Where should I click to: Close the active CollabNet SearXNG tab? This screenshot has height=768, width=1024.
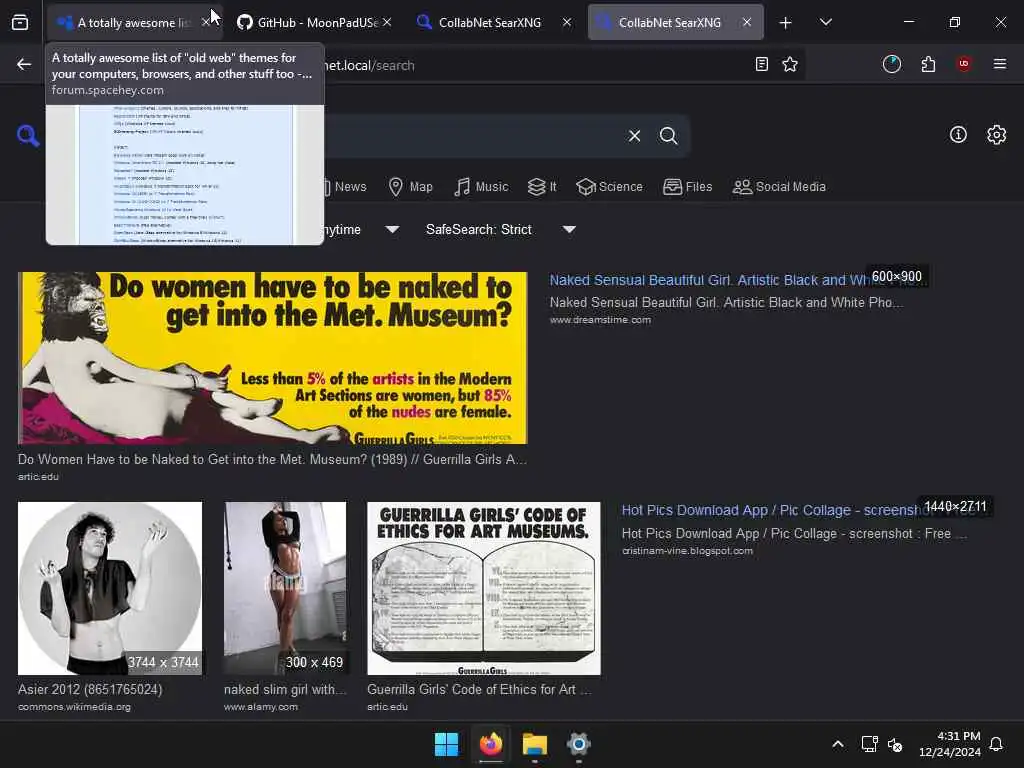click(746, 22)
